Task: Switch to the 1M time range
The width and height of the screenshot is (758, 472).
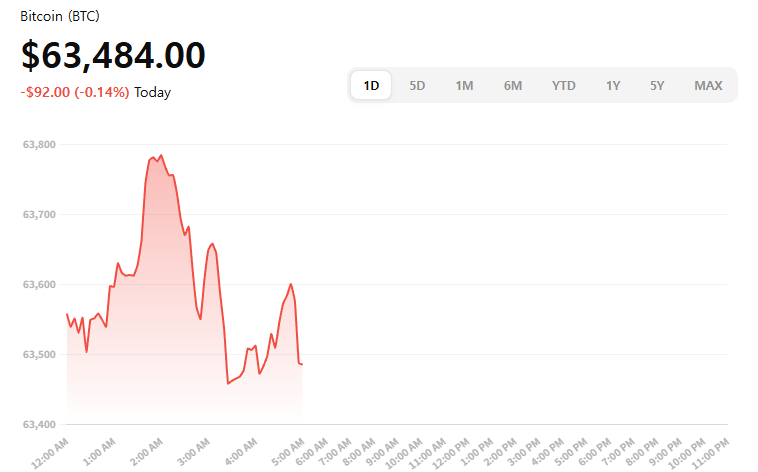Action: [x=464, y=86]
